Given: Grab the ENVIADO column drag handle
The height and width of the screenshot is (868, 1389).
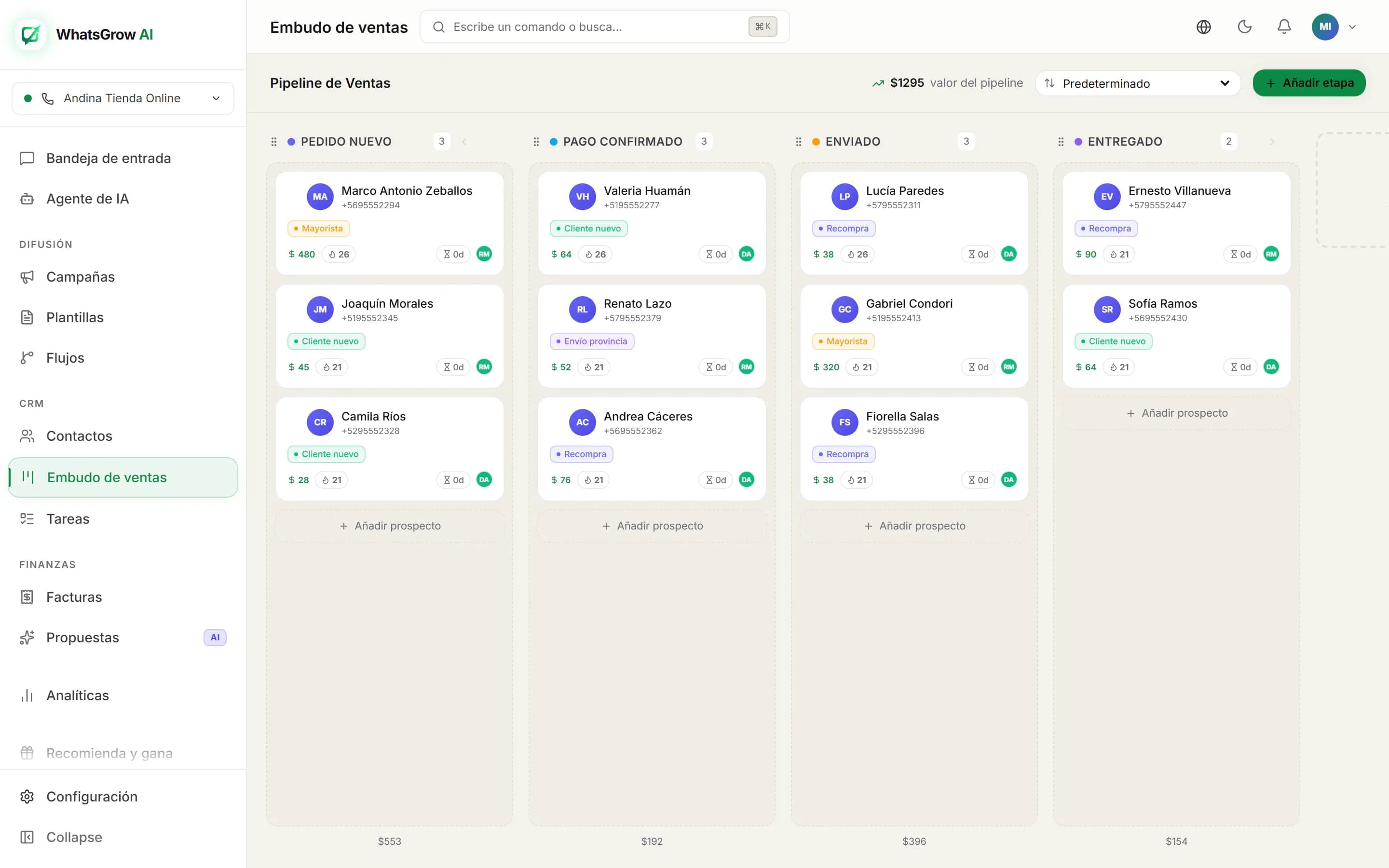Looking at the screenshot, I should click(x=798, y=142).
